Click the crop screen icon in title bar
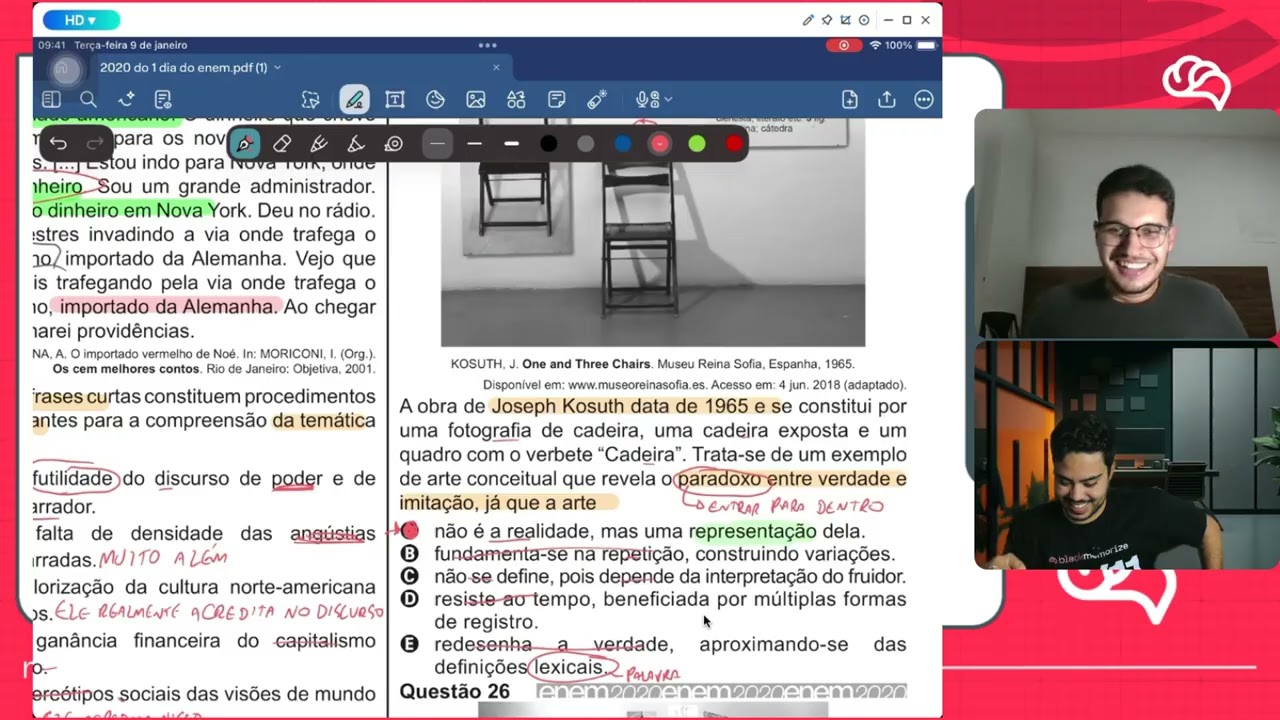 (845, 20)
